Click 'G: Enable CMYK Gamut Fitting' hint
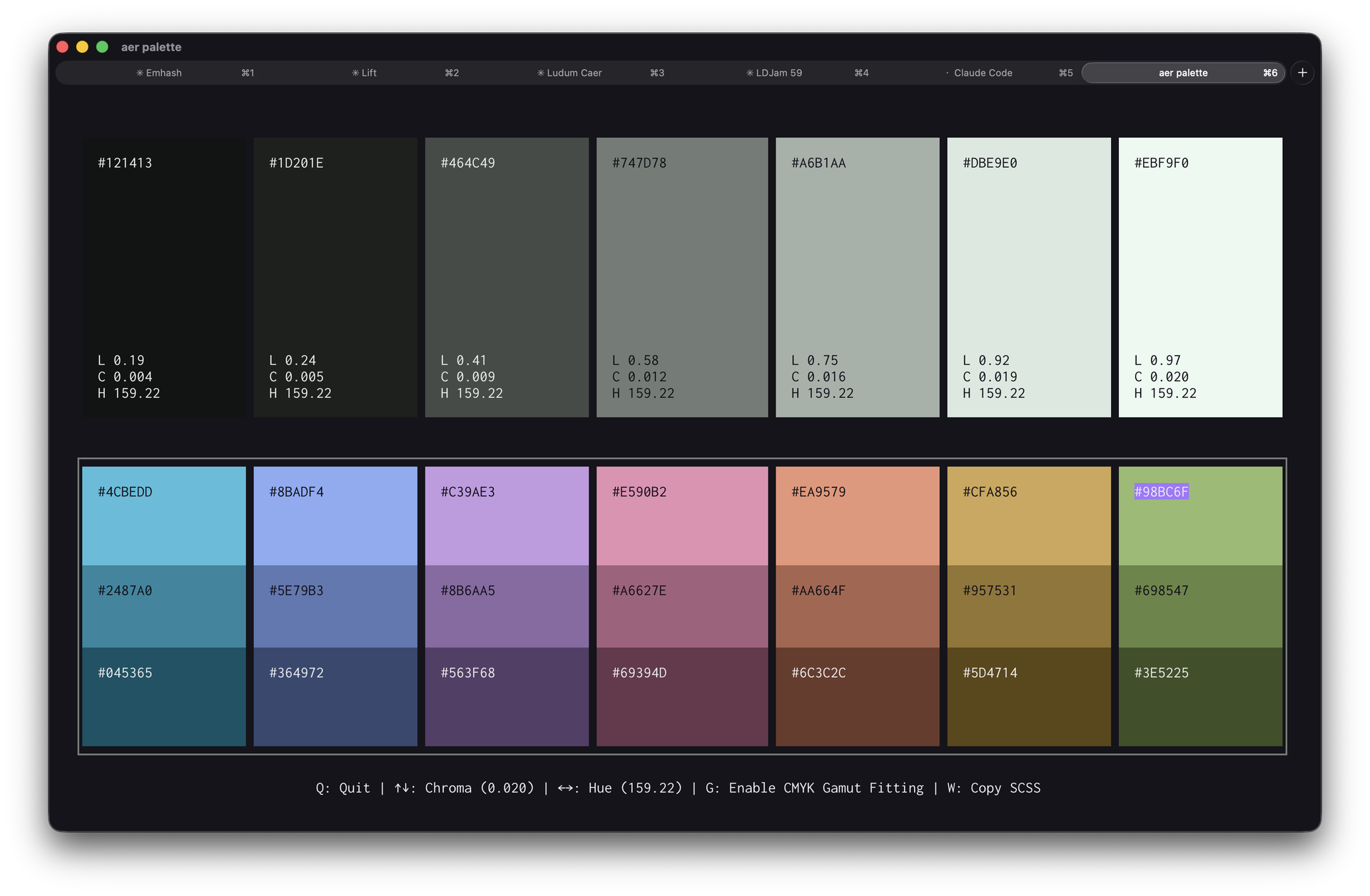This screenshot has height=896, width=1370. point(815,788)
